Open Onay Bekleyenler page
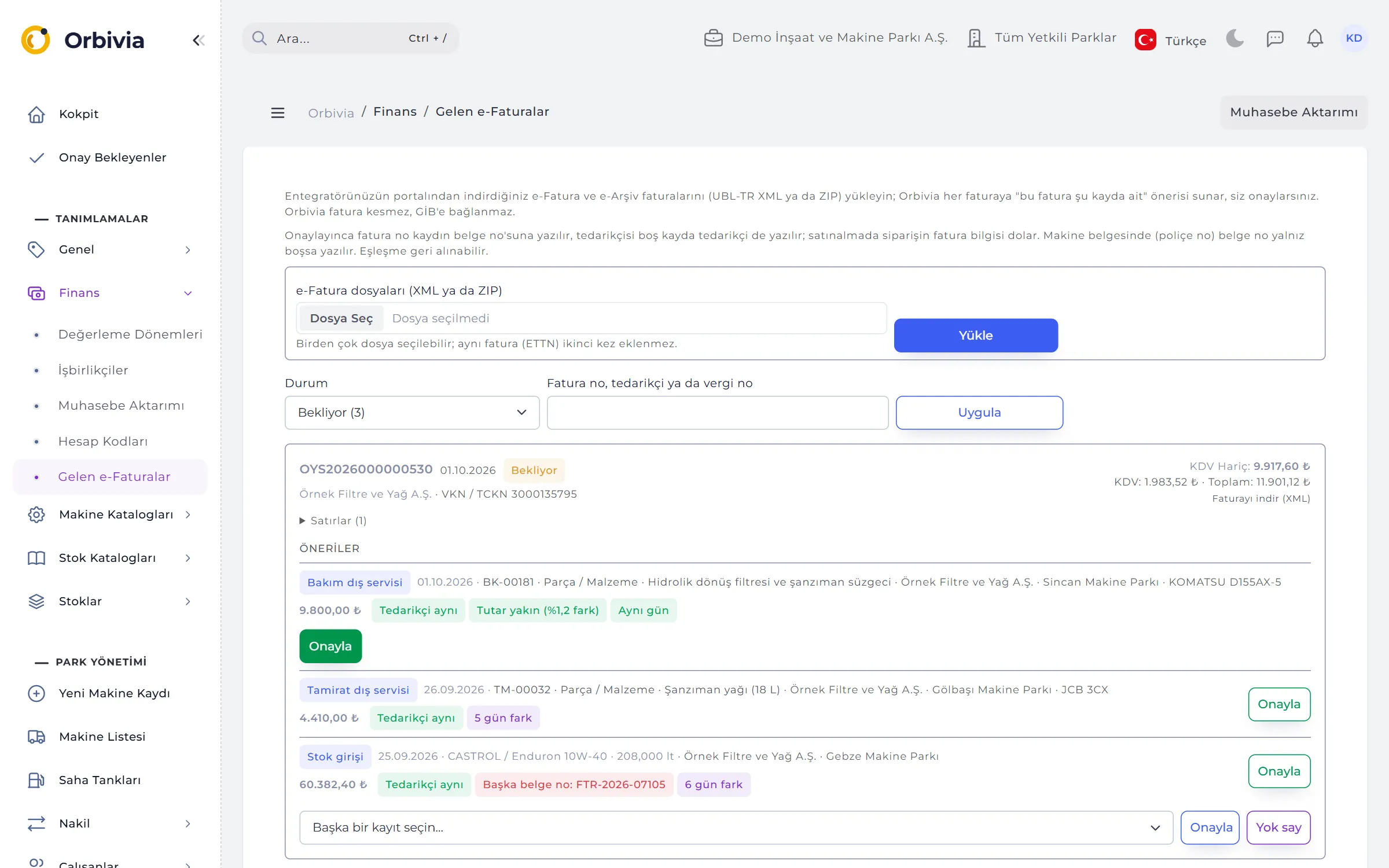This screenshot has height=868, width=1389. click(110, 157)
